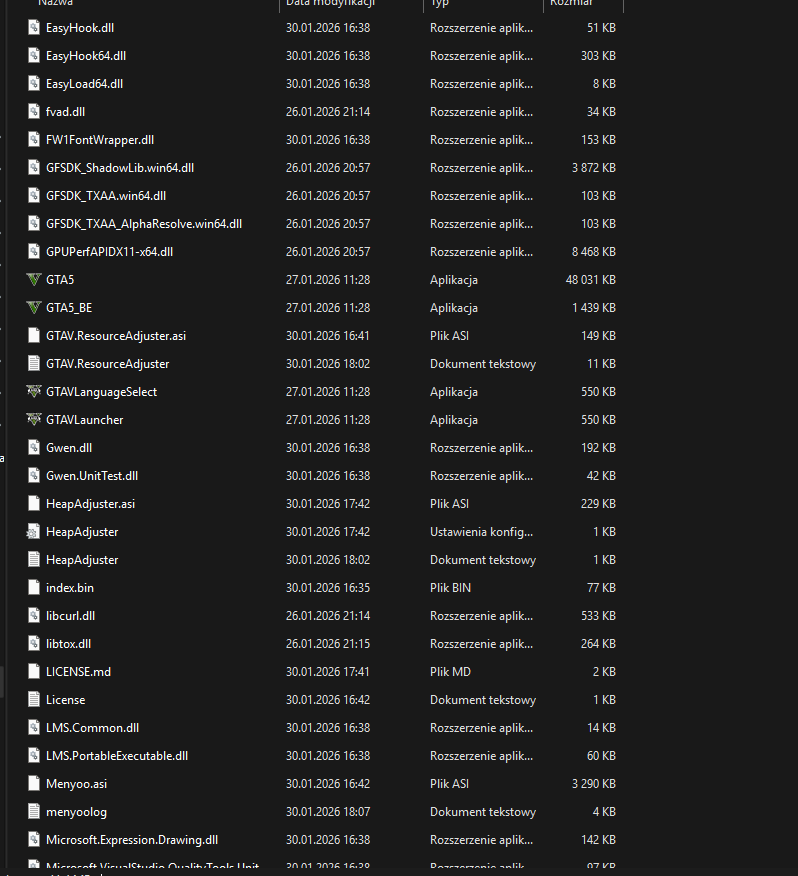Click the Gwen.dll file icon
The height and width of the screenshot is (876, 798).
34,447
